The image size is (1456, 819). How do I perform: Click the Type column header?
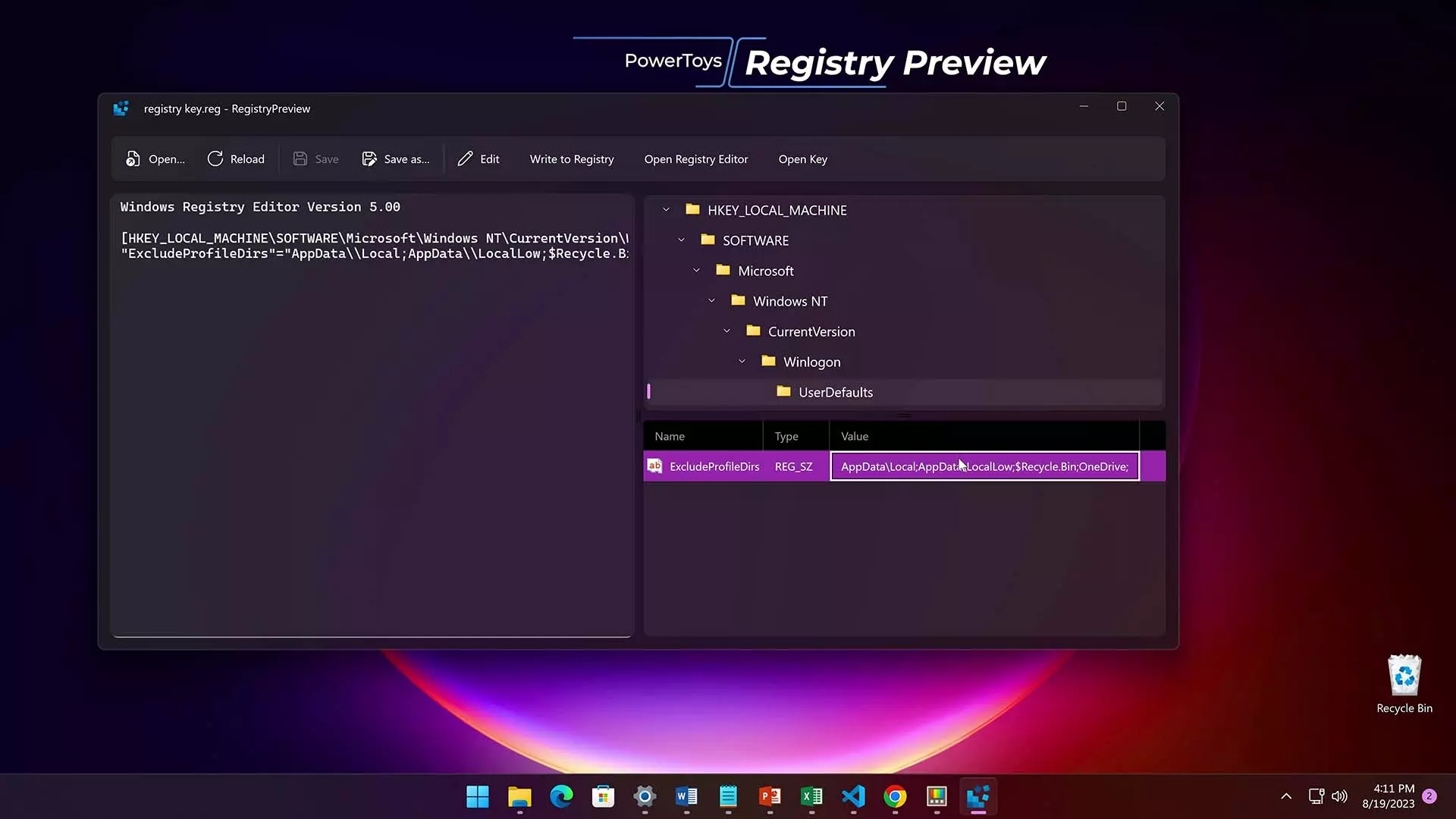796,436
